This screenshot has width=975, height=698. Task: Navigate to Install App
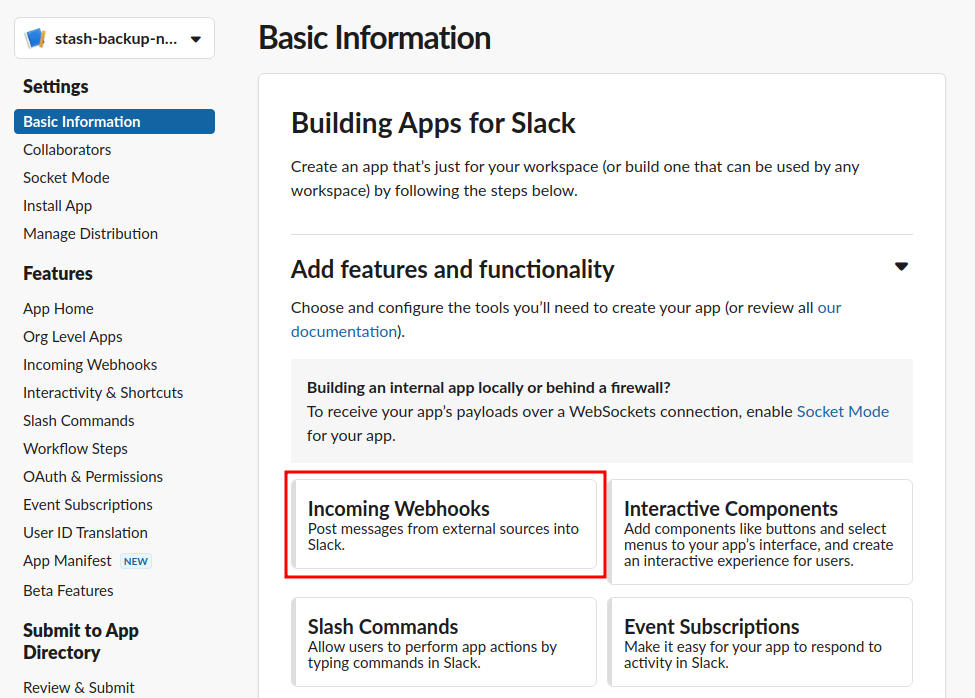coord(57,206)
